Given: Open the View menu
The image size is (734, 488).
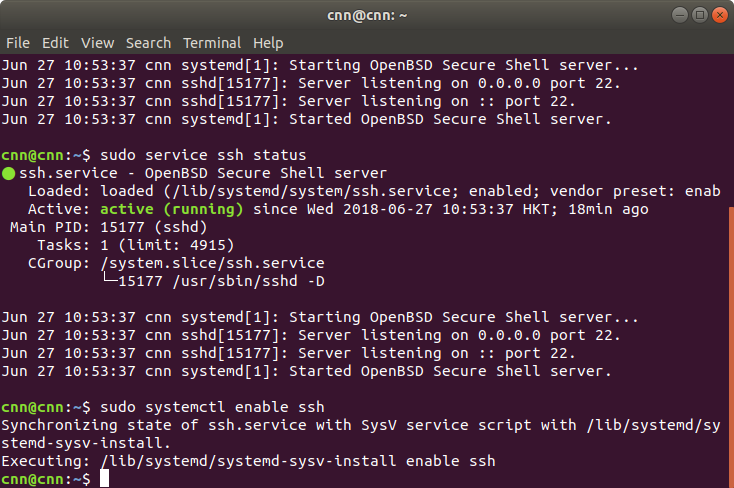Looking at the screenshot, I should pyautogui.click(x=97, y=43).
